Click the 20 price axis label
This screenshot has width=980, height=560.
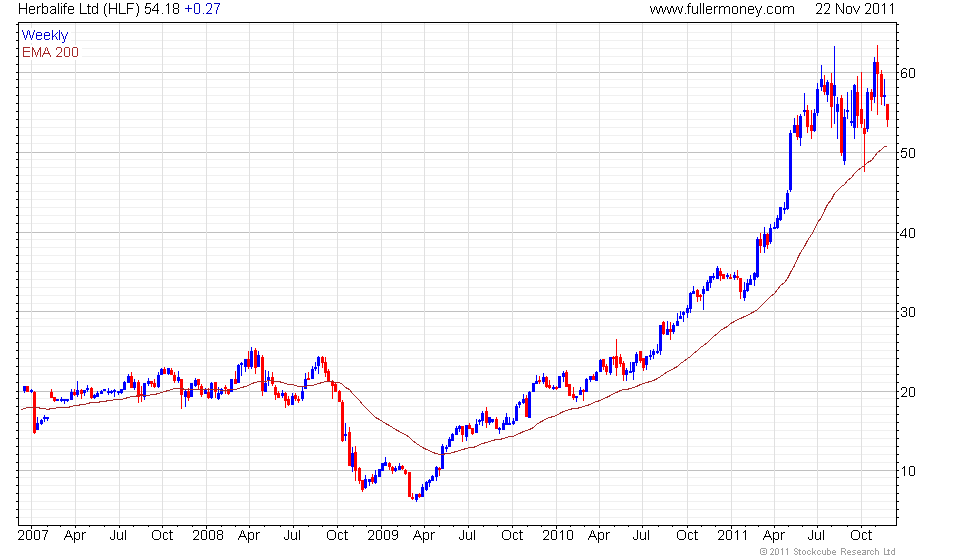click(908, 392)
